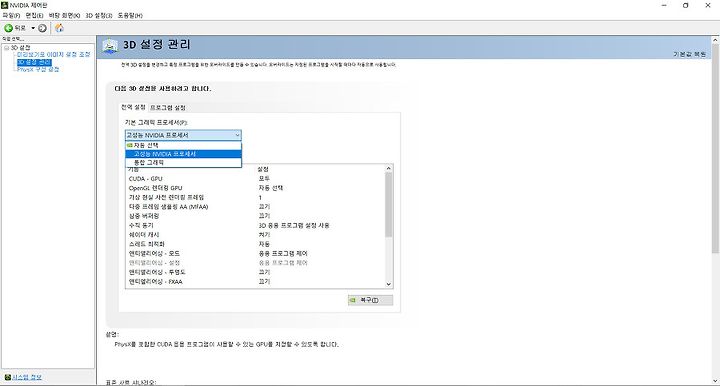Select the 앤티앨리어싱 - FXAA row
720x386 pixels.
tap(255, 282)
